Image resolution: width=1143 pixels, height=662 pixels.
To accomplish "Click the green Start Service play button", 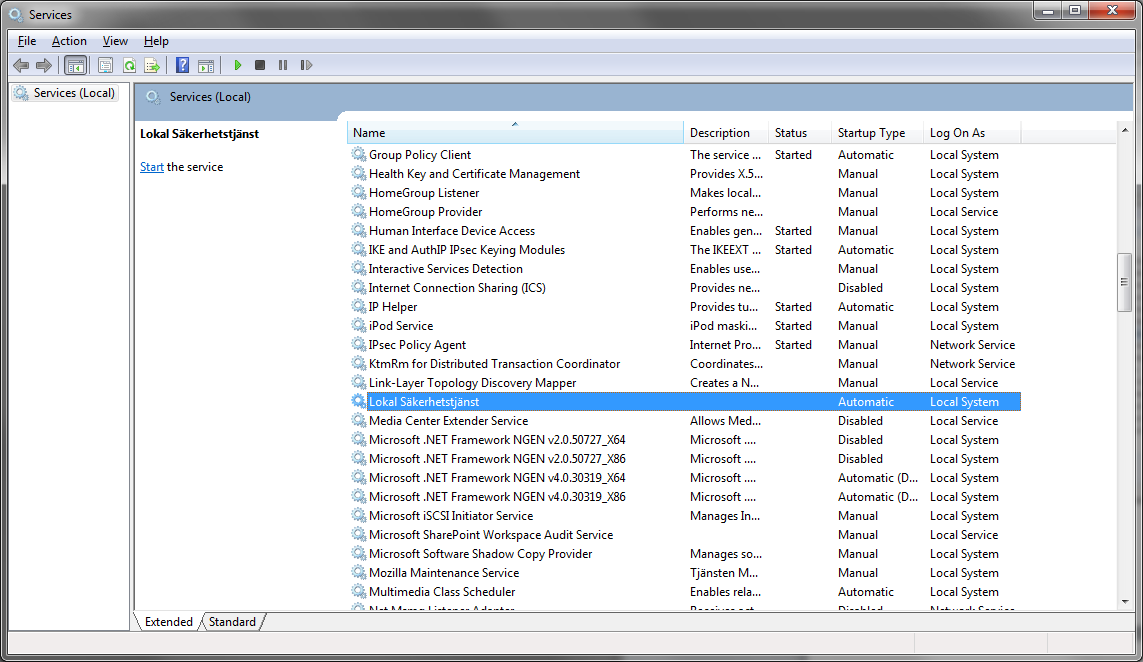I will tap(238, 66).
